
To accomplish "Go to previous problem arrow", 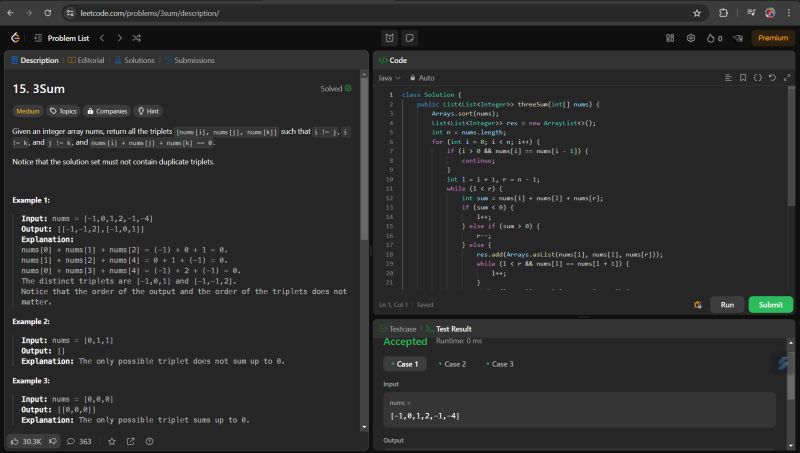I will click(x=102, y=38).
